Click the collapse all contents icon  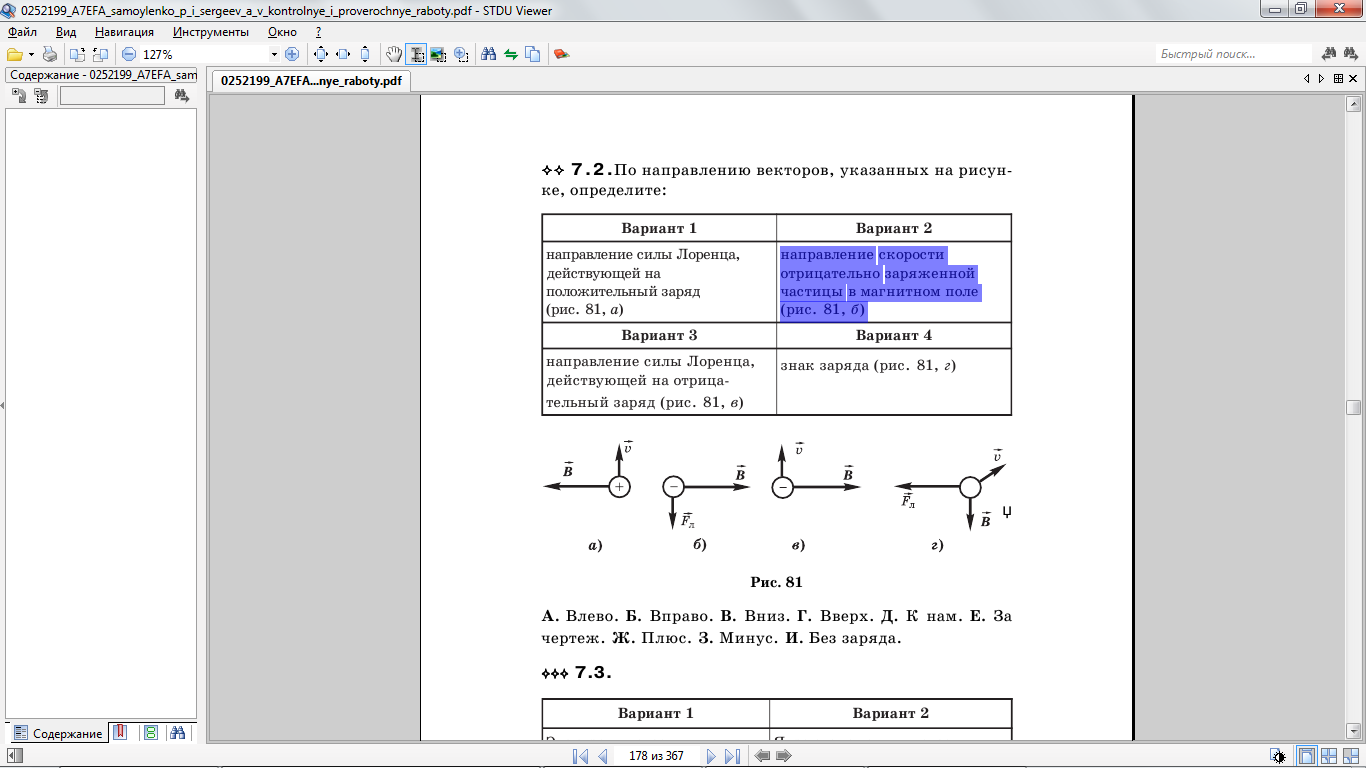41,96
